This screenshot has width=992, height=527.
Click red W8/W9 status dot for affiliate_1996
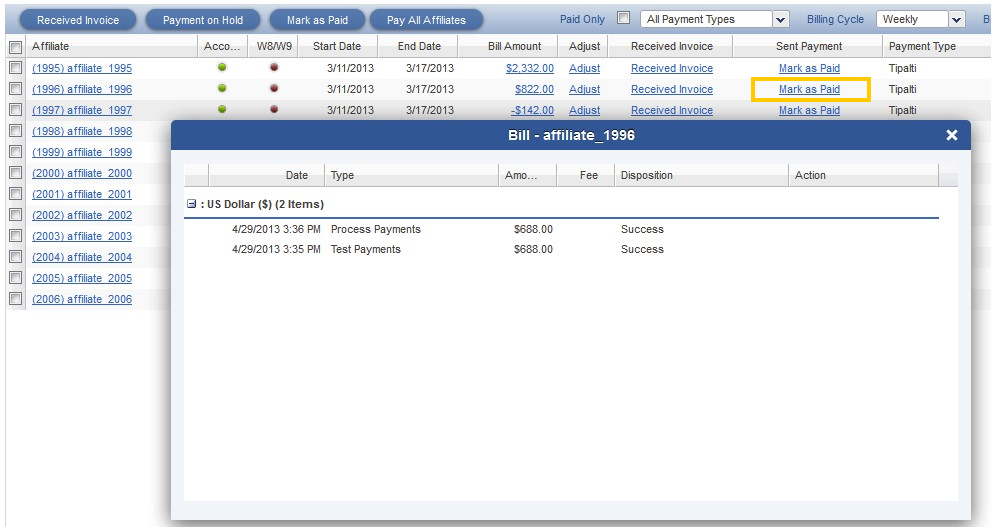point(274,89)
